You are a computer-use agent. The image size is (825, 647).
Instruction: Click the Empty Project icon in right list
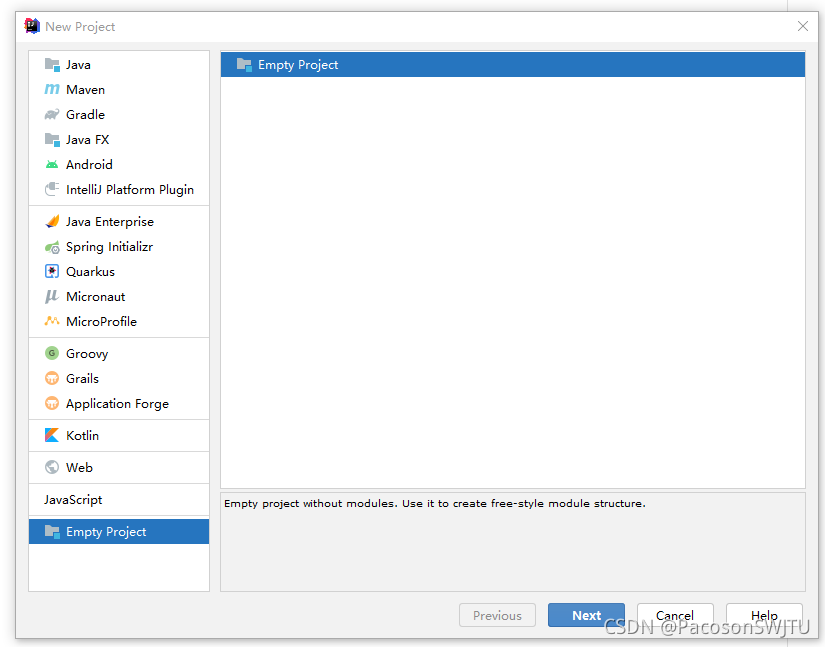[x=244, y=65]
